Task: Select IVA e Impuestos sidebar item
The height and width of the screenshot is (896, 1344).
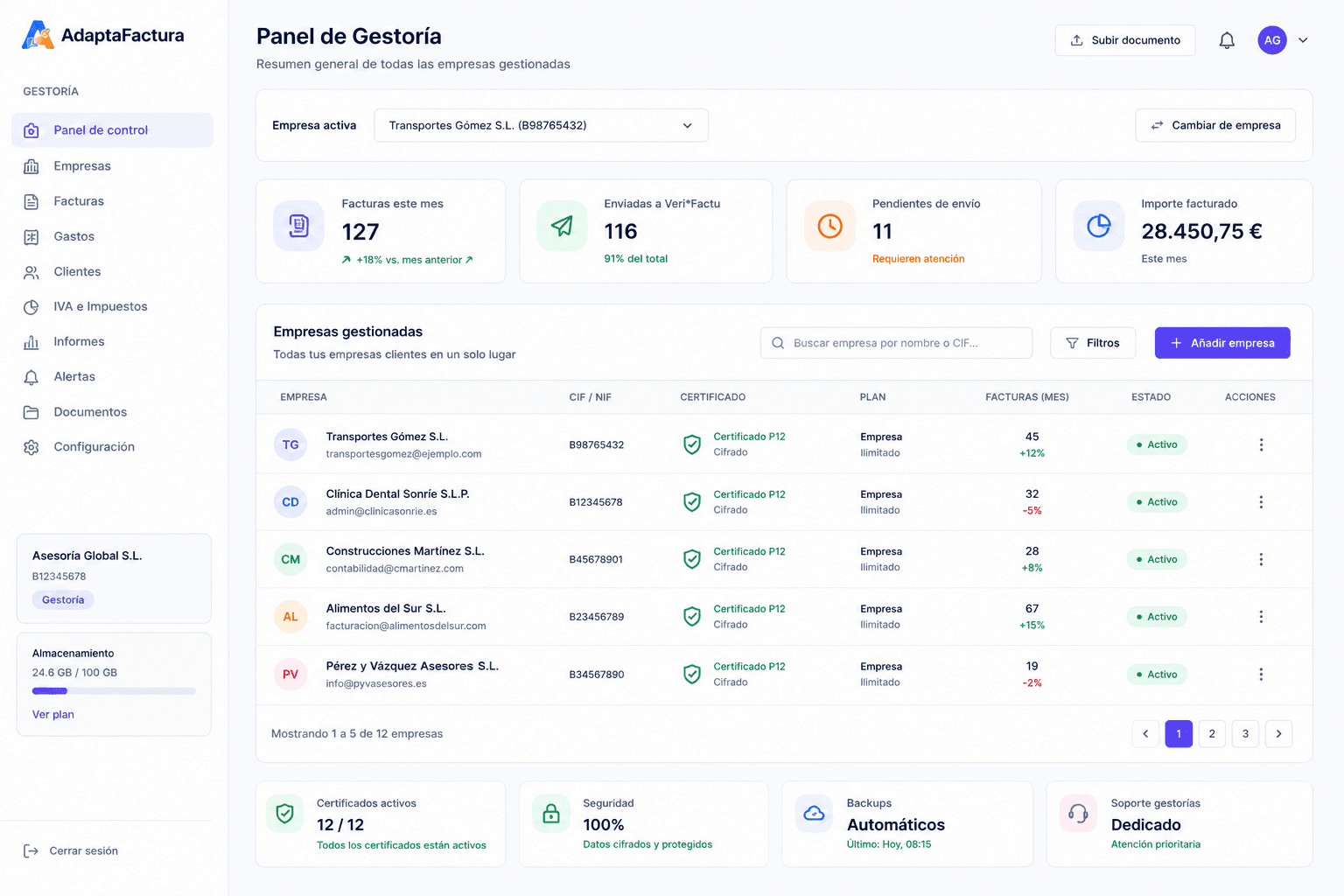Action: (x=112, y=306)
